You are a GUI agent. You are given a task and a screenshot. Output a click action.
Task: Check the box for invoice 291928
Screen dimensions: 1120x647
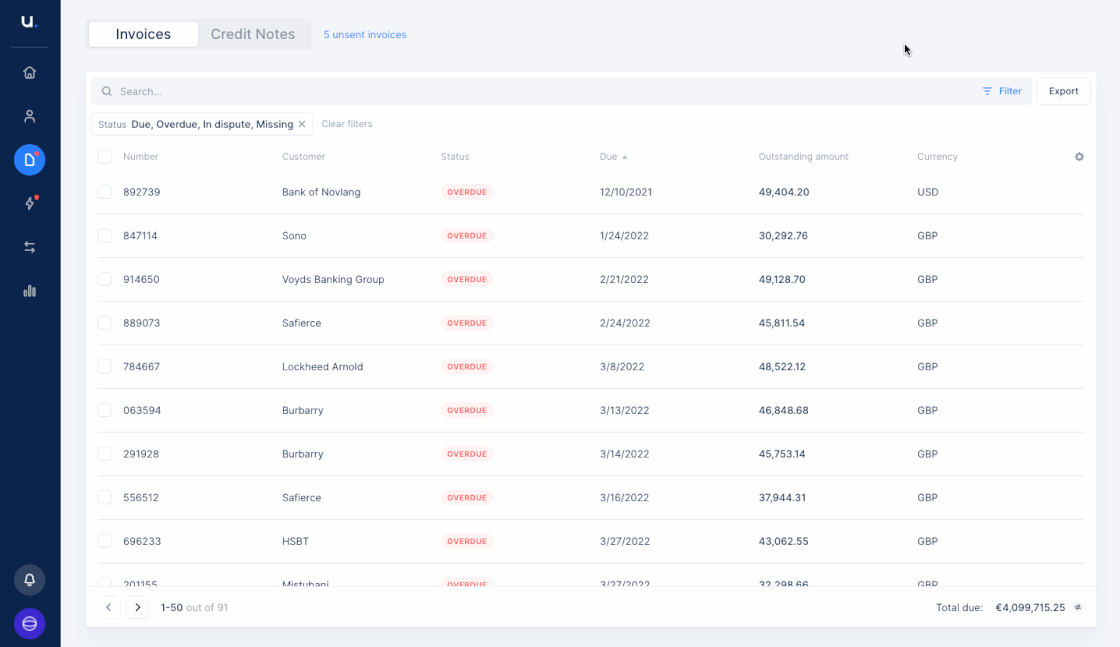[104, 453]
